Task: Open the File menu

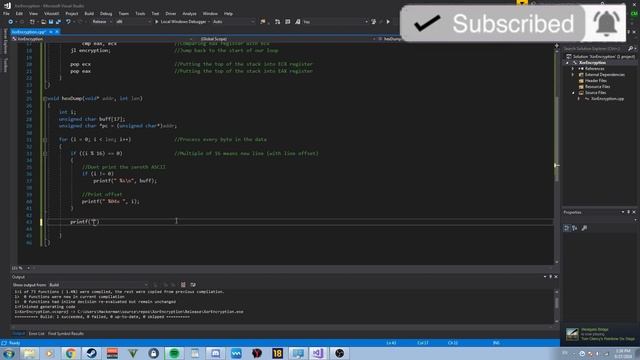Action: (x=6, y=13)
